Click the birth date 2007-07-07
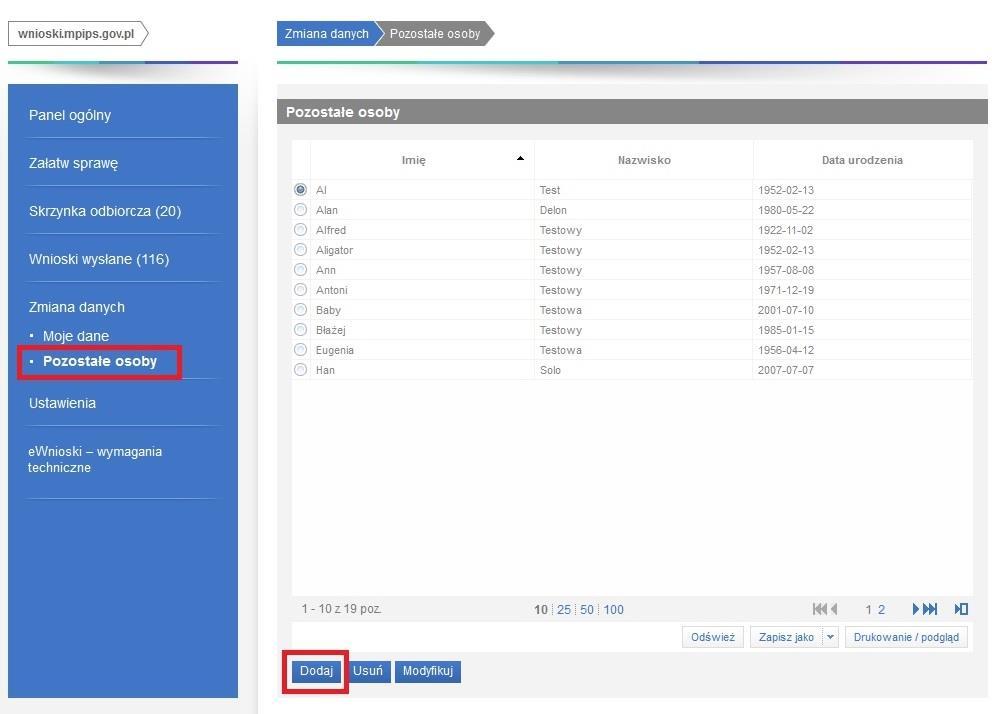The width and height of the screenshot is (992, 714). pyautogui.click(x=786, y=370)
